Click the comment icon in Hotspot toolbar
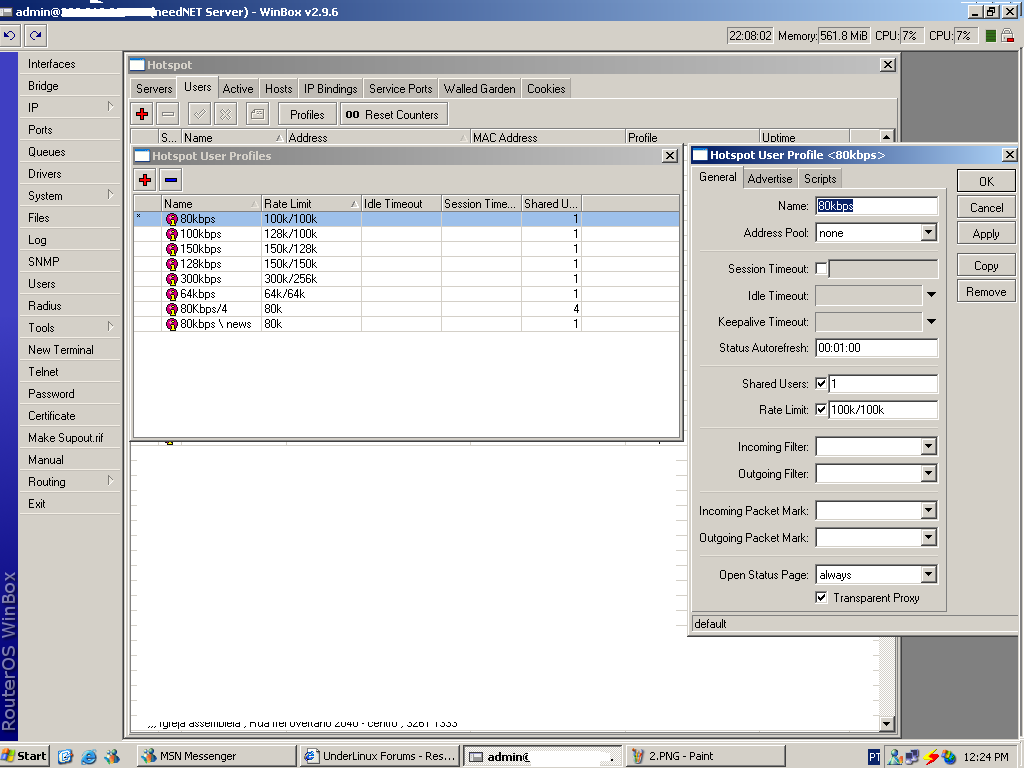 point(257,115)
